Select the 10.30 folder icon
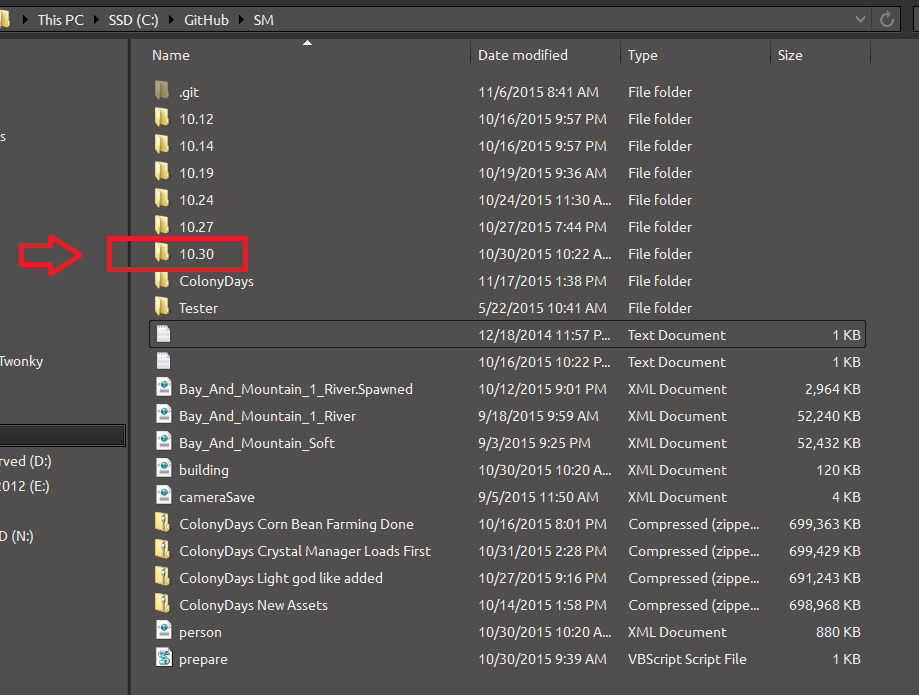This screenshot has height=695, width=919. coord(162,253)
